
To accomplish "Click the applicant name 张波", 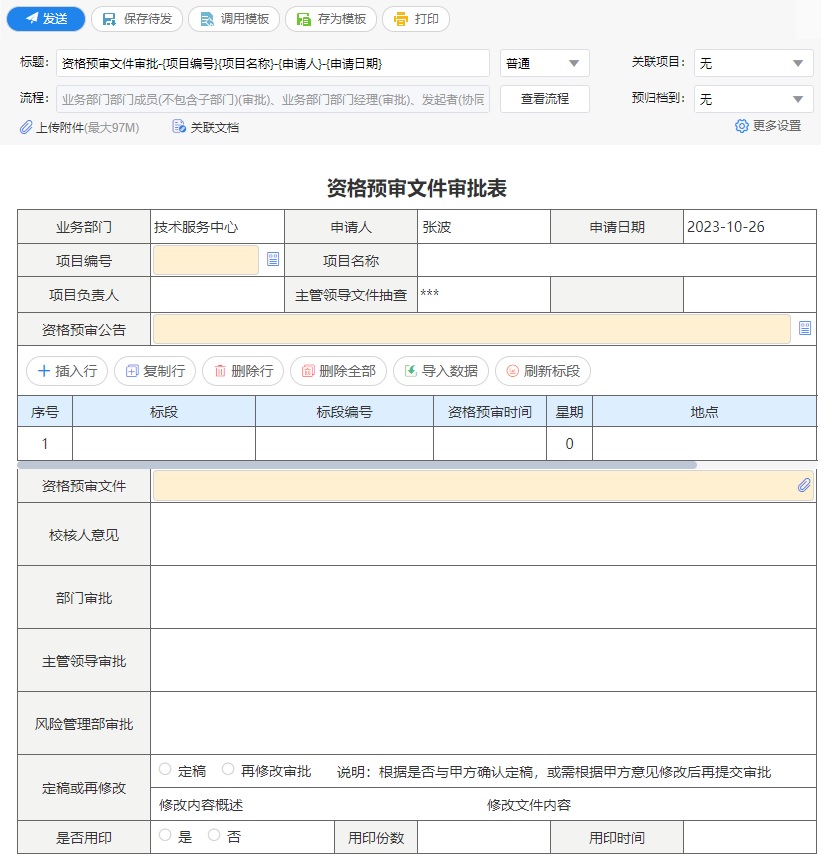I will [437, 227].
